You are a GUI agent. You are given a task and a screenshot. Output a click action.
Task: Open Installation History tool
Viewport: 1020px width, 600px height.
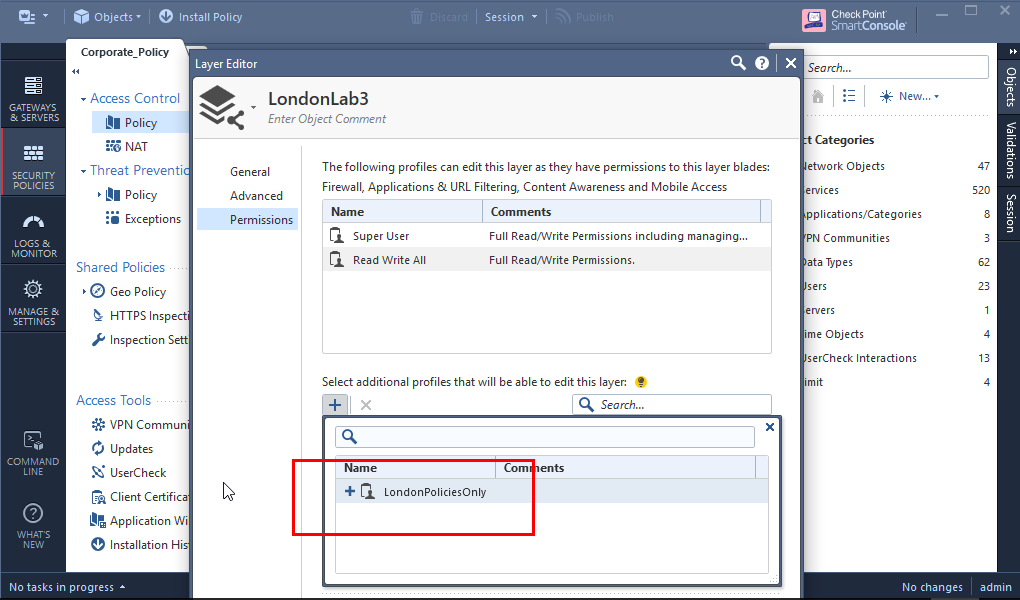[x=140, y=545]
